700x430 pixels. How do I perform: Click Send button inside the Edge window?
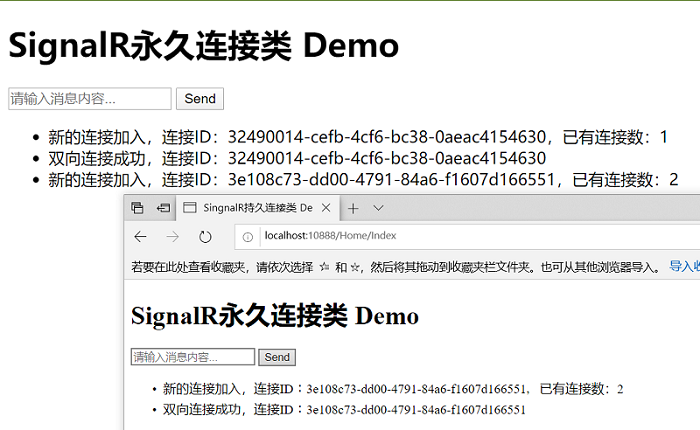[277, 357]
